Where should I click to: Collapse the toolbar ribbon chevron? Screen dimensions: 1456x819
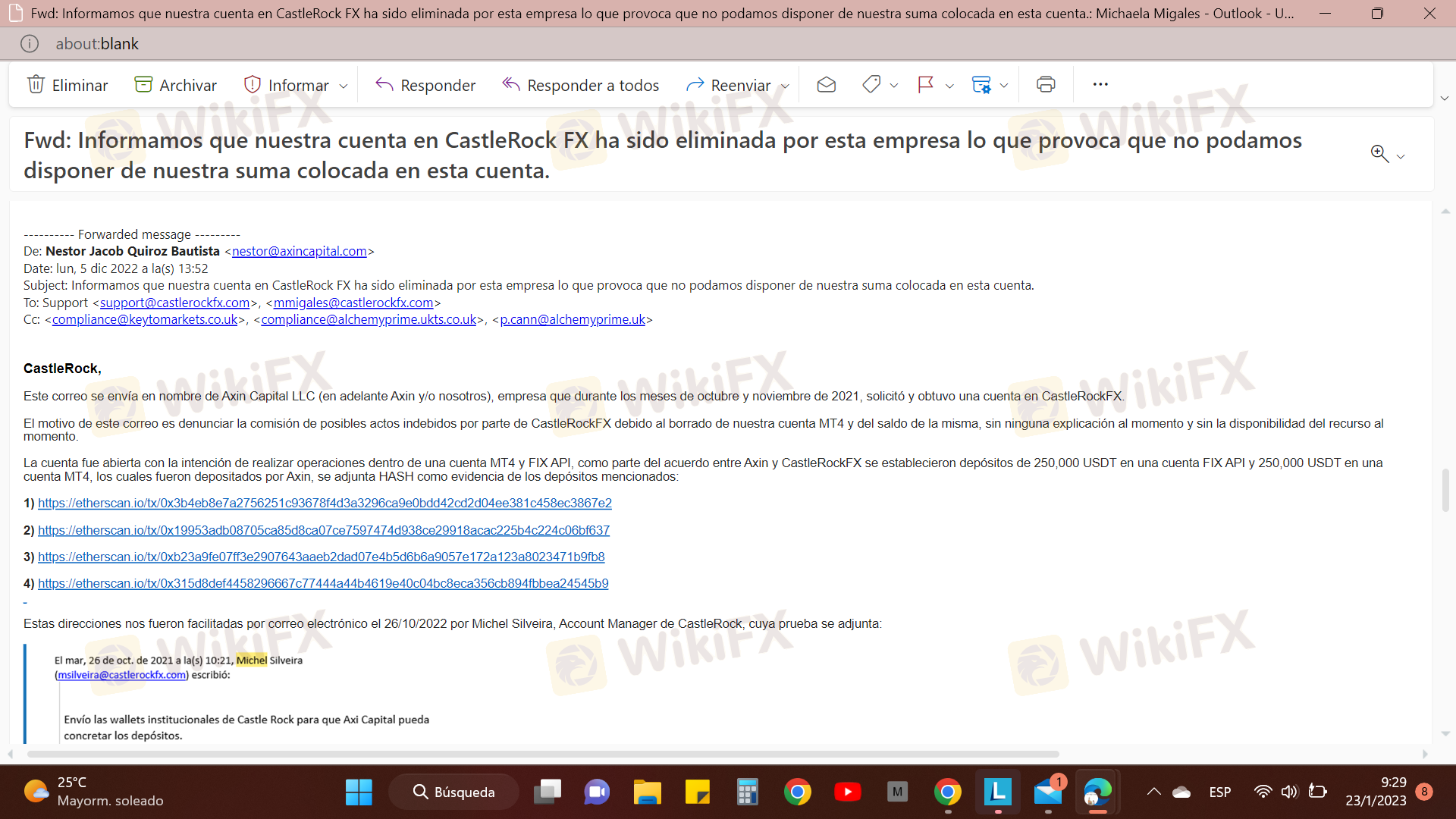(1444, 99)
